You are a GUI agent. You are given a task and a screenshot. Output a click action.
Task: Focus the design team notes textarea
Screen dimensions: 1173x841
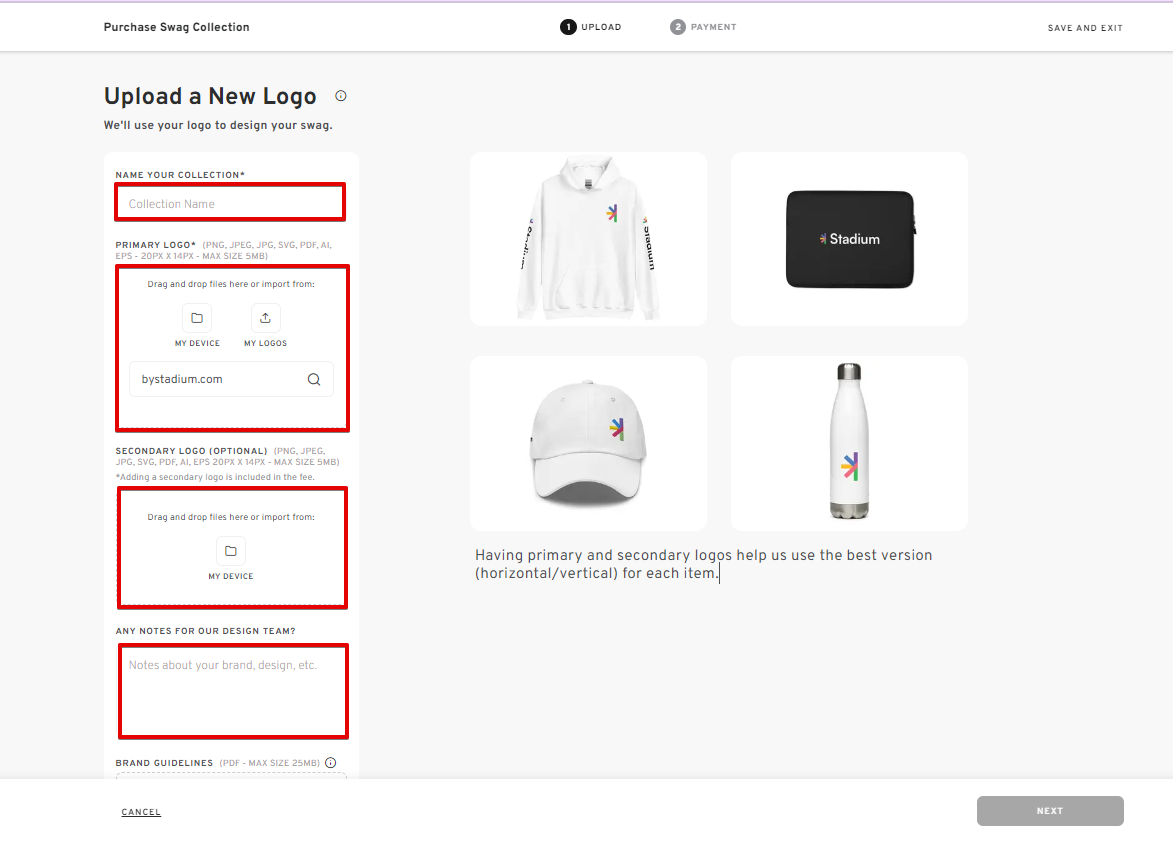point(233,690)
